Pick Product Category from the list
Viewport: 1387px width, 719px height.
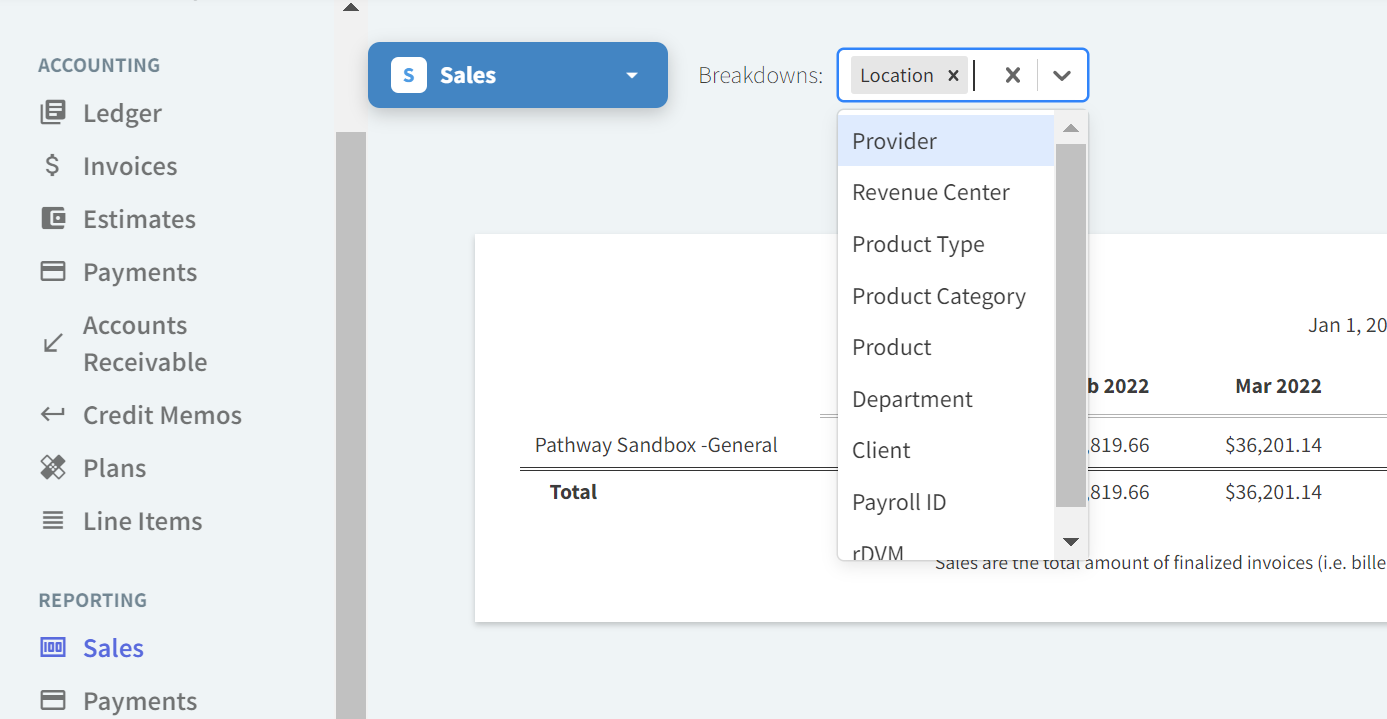coord(938,297)
